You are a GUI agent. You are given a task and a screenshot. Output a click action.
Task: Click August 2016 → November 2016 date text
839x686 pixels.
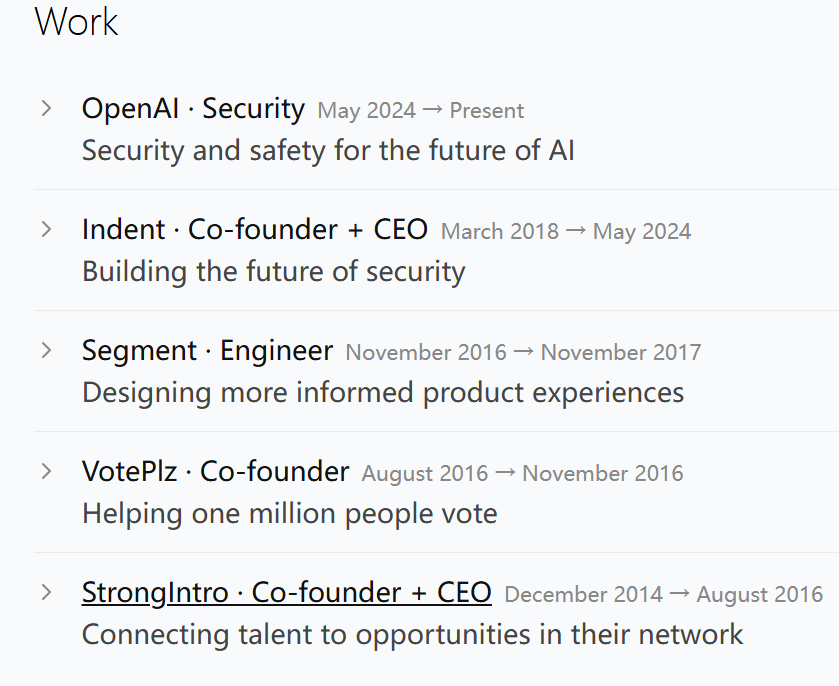(522, 474)
